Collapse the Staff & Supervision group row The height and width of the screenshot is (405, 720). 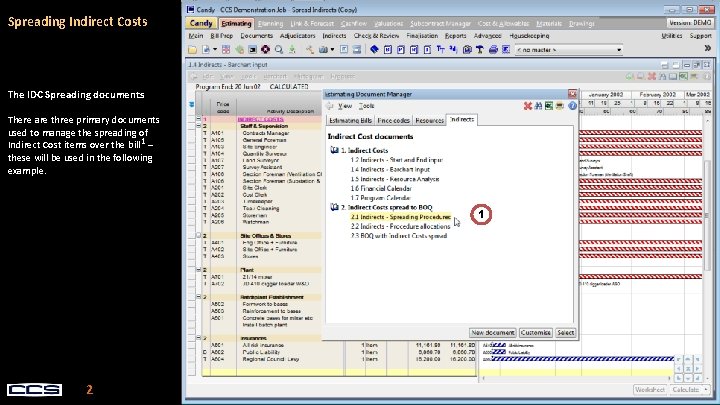[x=199, y=126]
